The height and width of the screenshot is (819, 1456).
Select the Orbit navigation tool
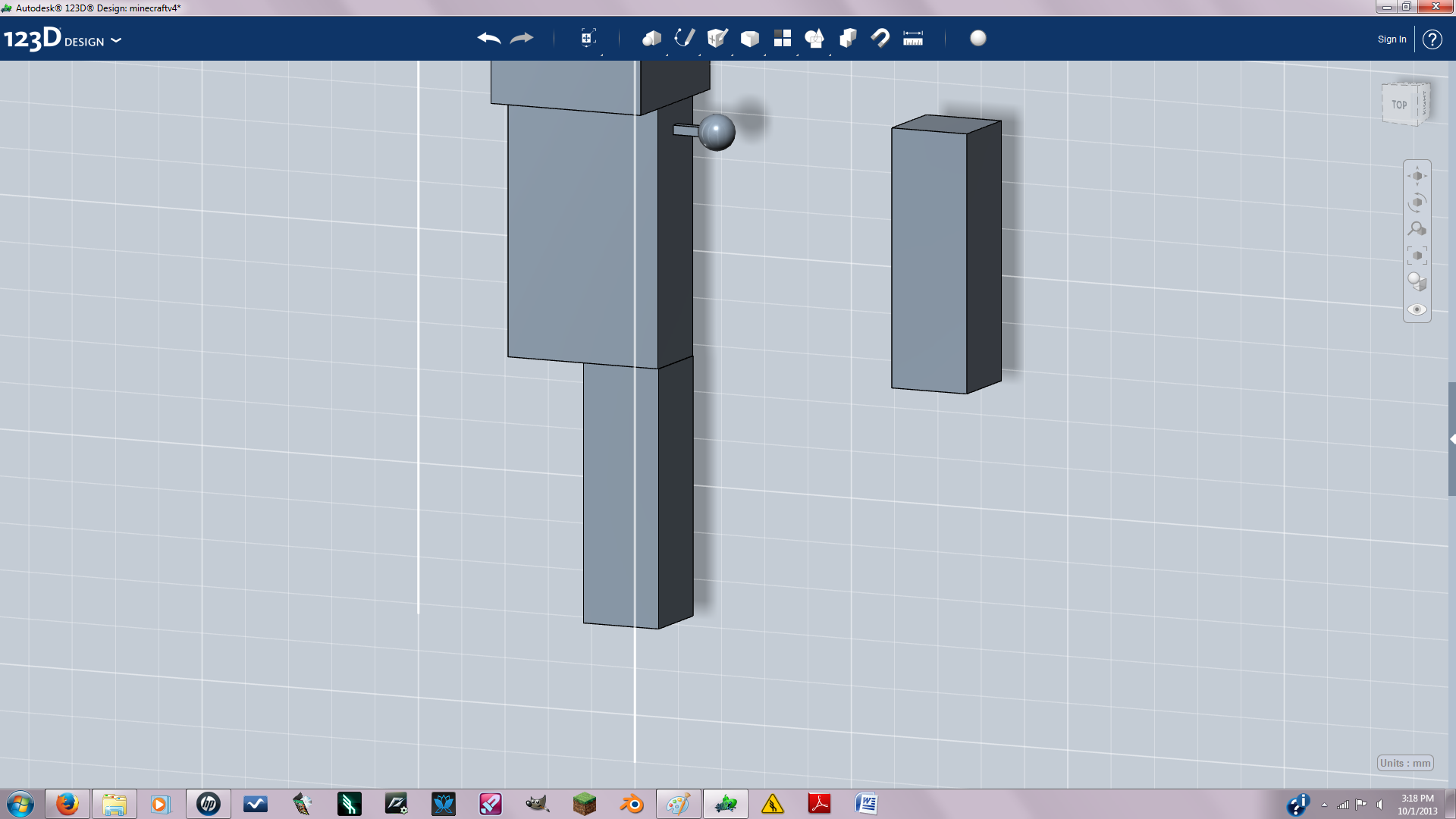pyautogui.click(x=1417, y=202)
